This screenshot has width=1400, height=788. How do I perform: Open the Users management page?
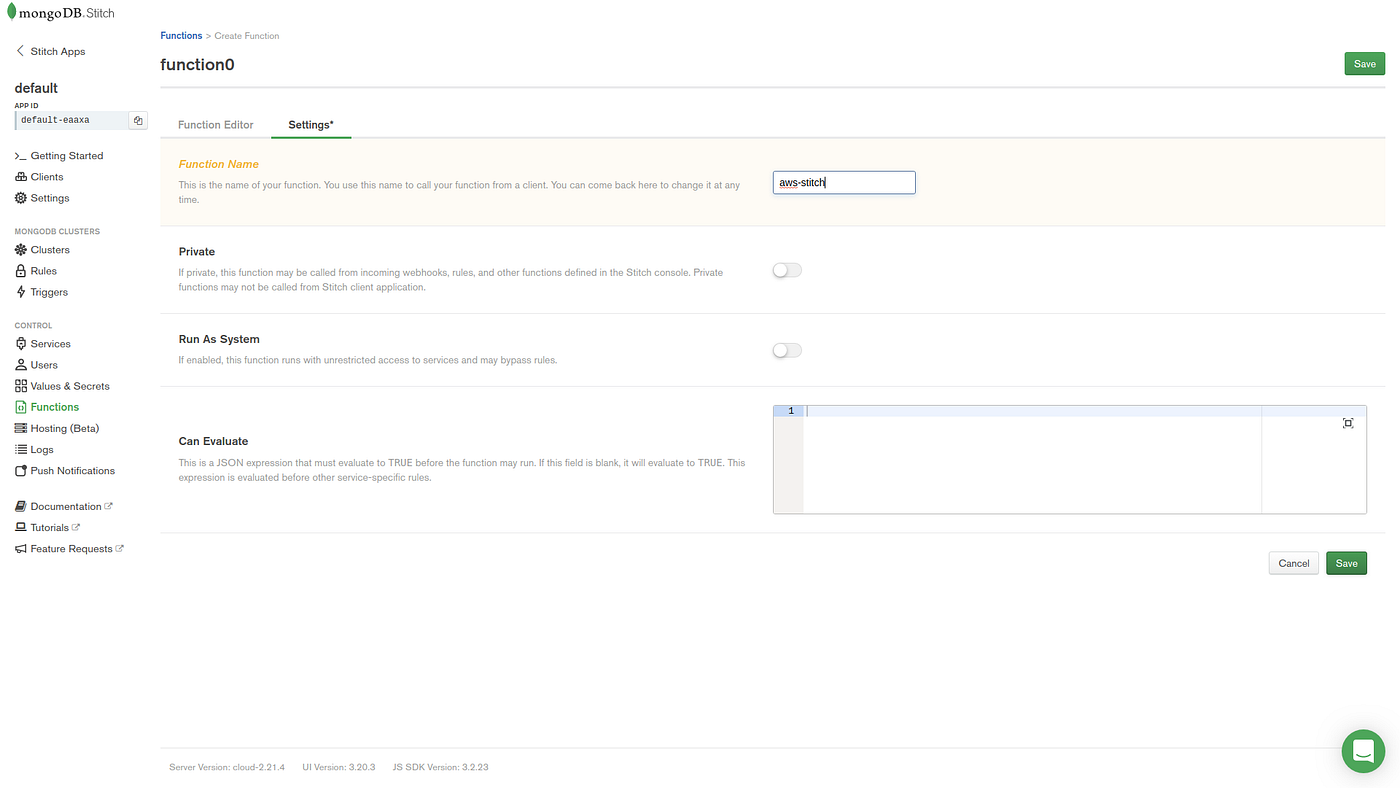44,363
